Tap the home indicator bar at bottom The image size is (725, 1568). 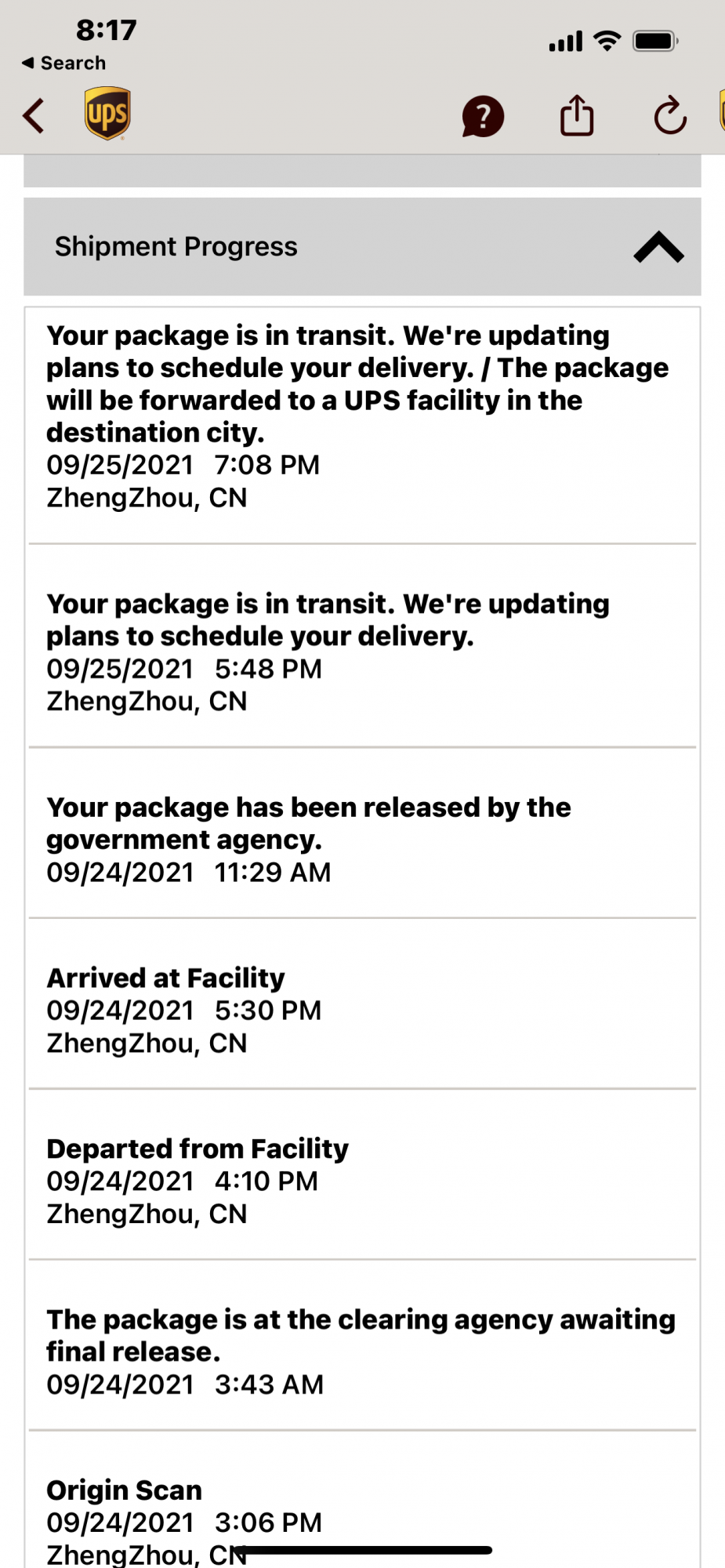(363, 1550)
